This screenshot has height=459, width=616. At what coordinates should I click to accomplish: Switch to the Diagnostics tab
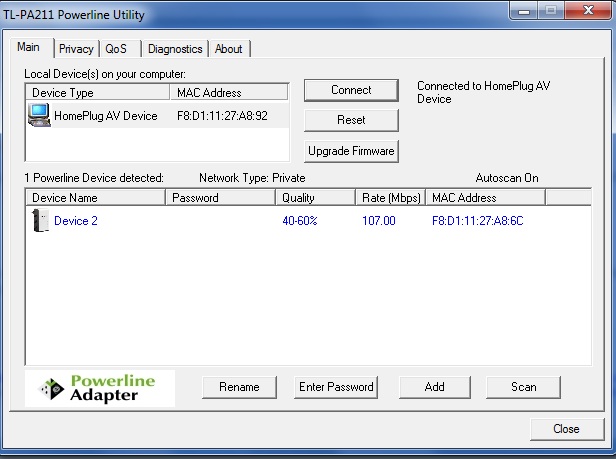[175, 49]
